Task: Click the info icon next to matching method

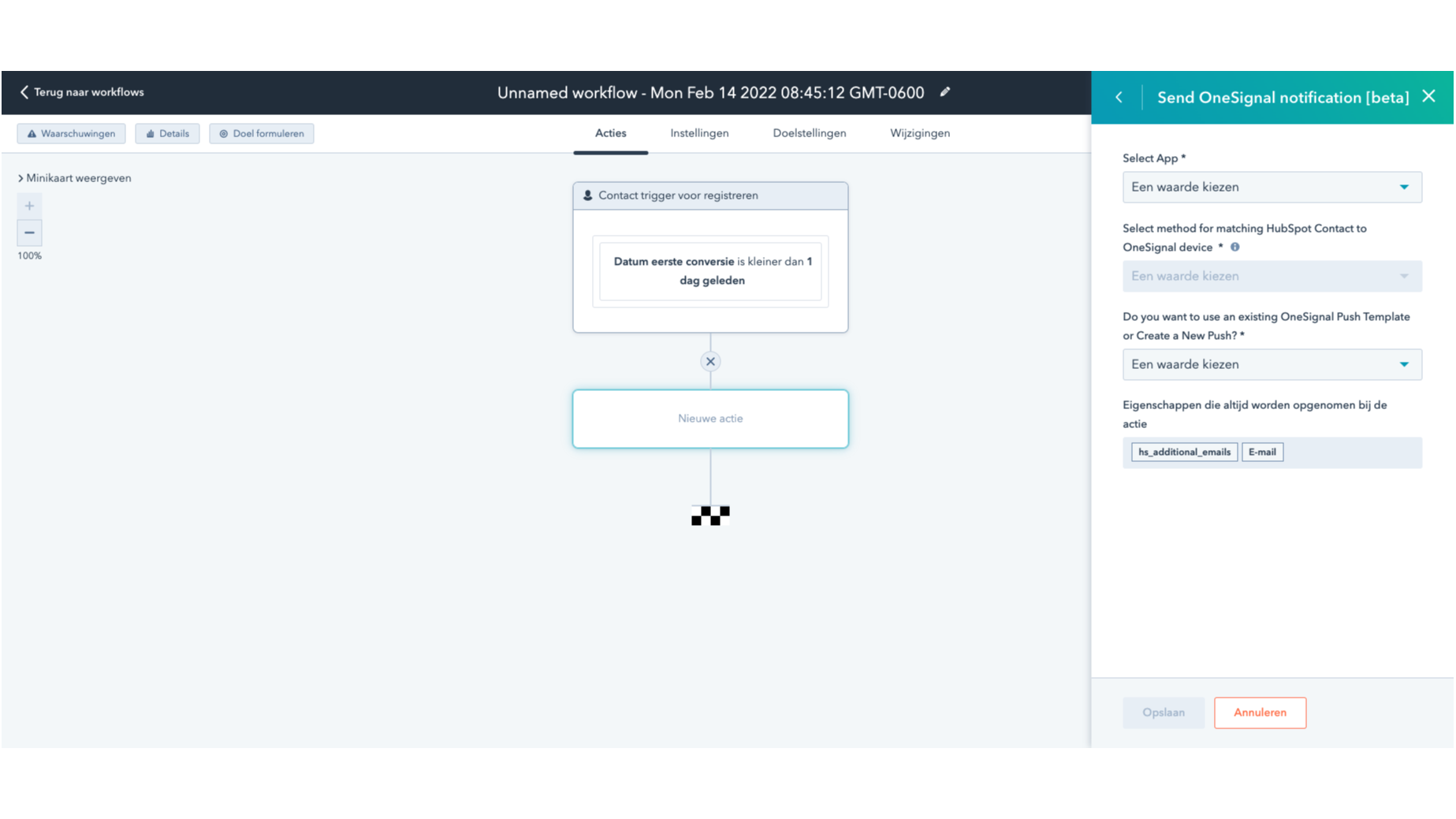Action: coord(1234,247)
